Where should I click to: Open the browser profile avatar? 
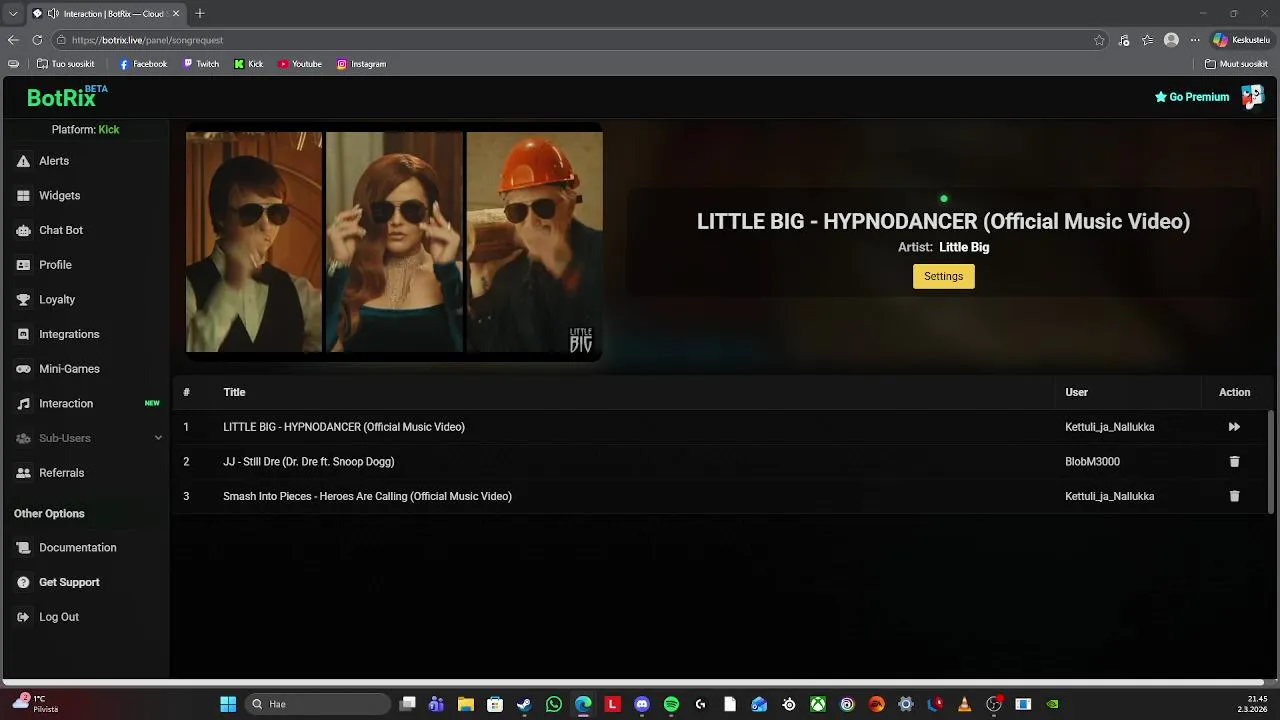(x=1171, y=40)
